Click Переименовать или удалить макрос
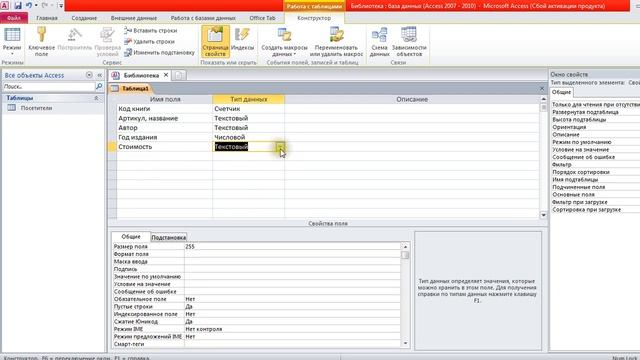This screenshot has height=360, width=640. 336,42
